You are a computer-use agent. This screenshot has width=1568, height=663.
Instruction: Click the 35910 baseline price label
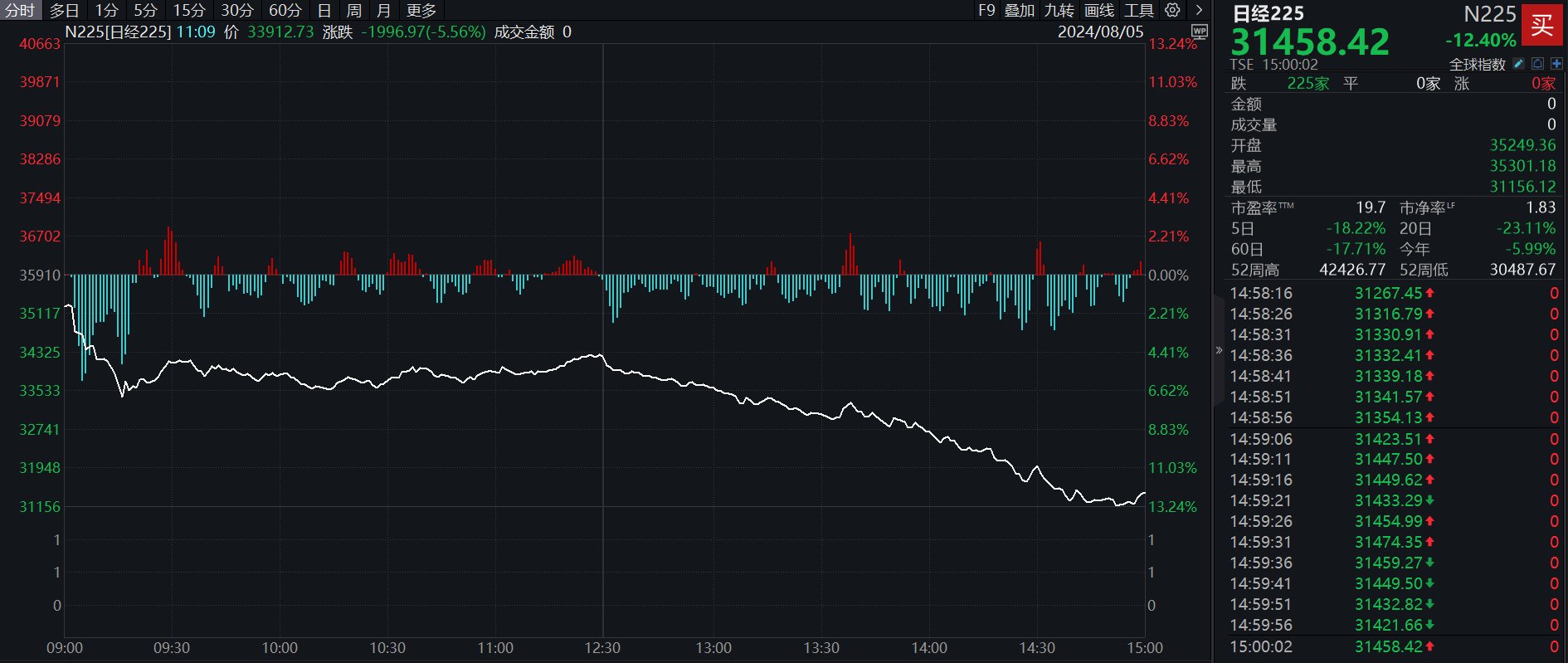[40, 275]
